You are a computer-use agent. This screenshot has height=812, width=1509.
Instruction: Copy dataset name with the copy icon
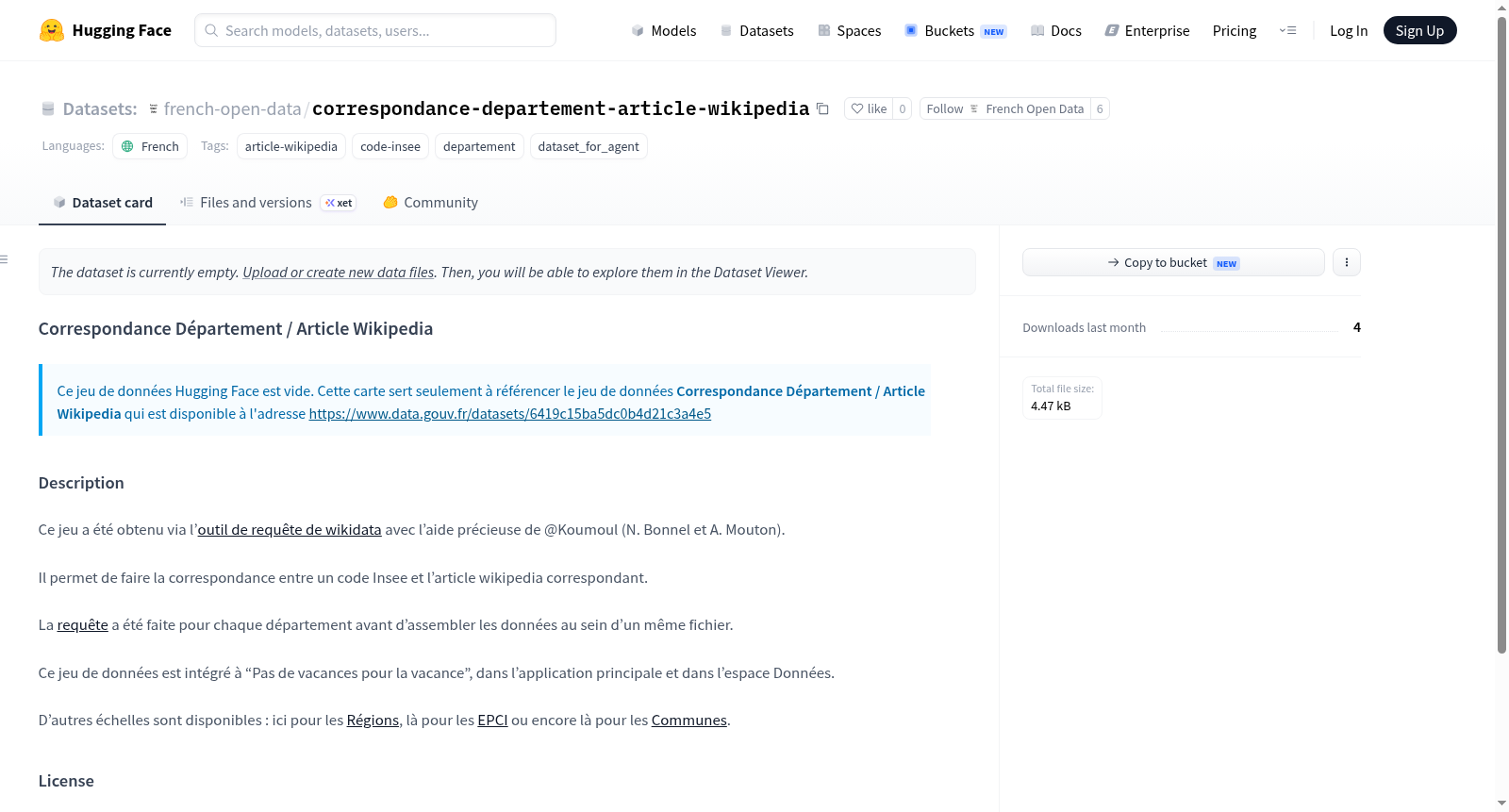click(822, 108)
